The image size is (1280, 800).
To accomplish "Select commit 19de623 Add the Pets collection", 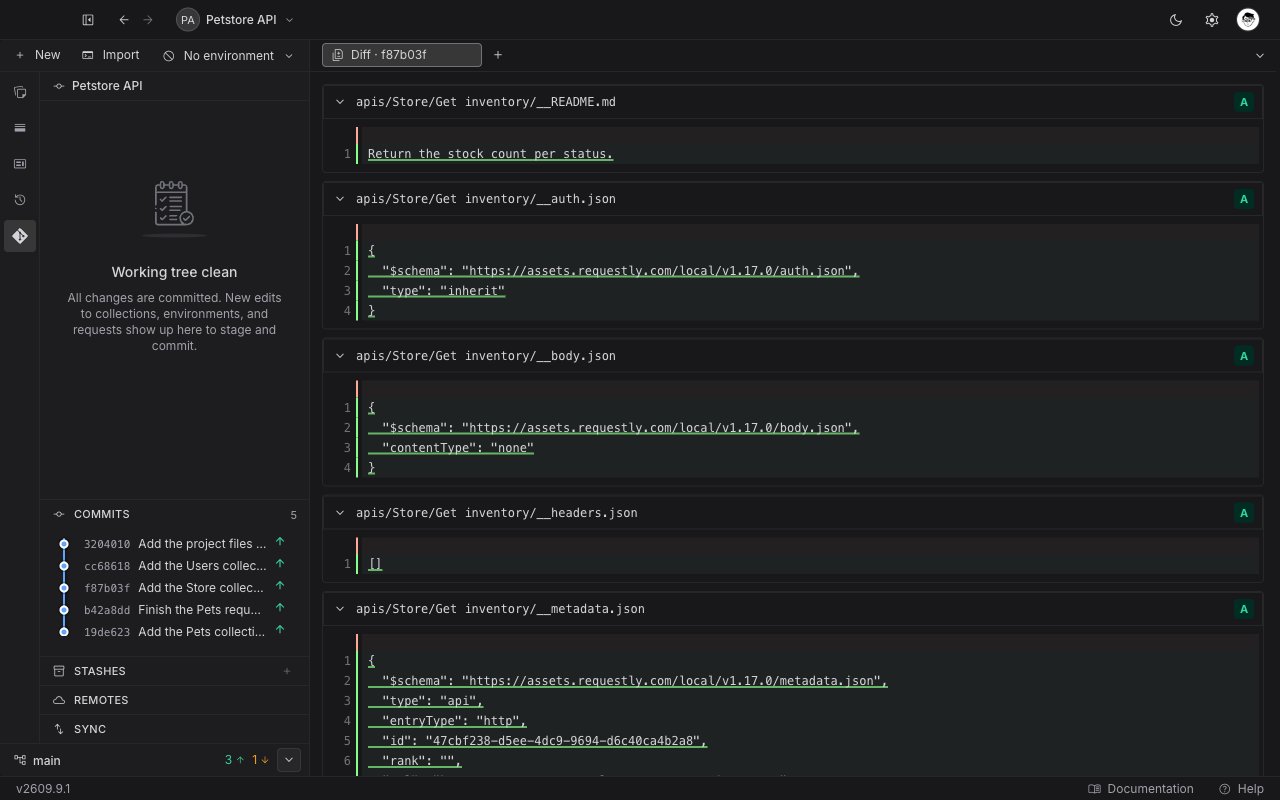I will pyautogui.click(x=174, y=632).
